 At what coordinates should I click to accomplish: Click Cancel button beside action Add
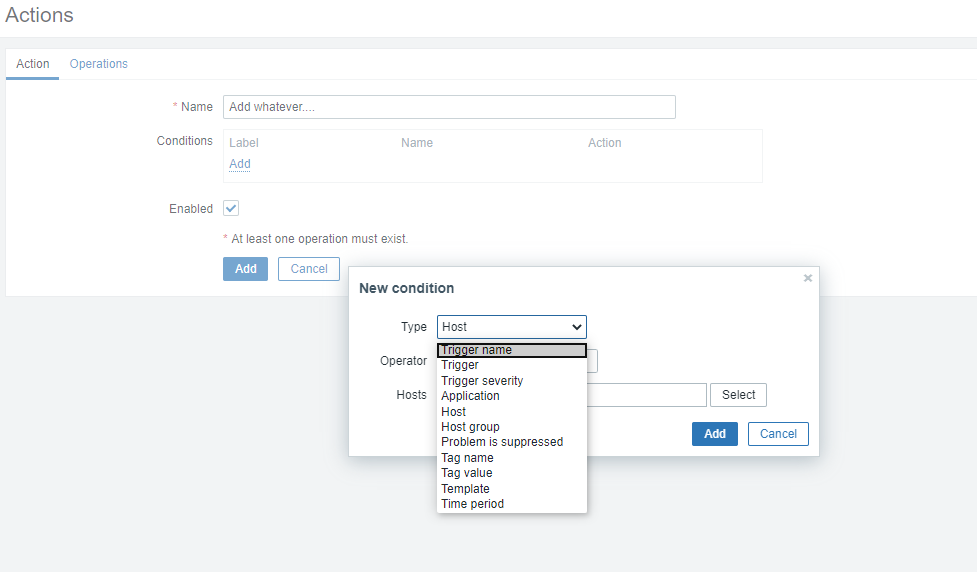coord(309,269)
